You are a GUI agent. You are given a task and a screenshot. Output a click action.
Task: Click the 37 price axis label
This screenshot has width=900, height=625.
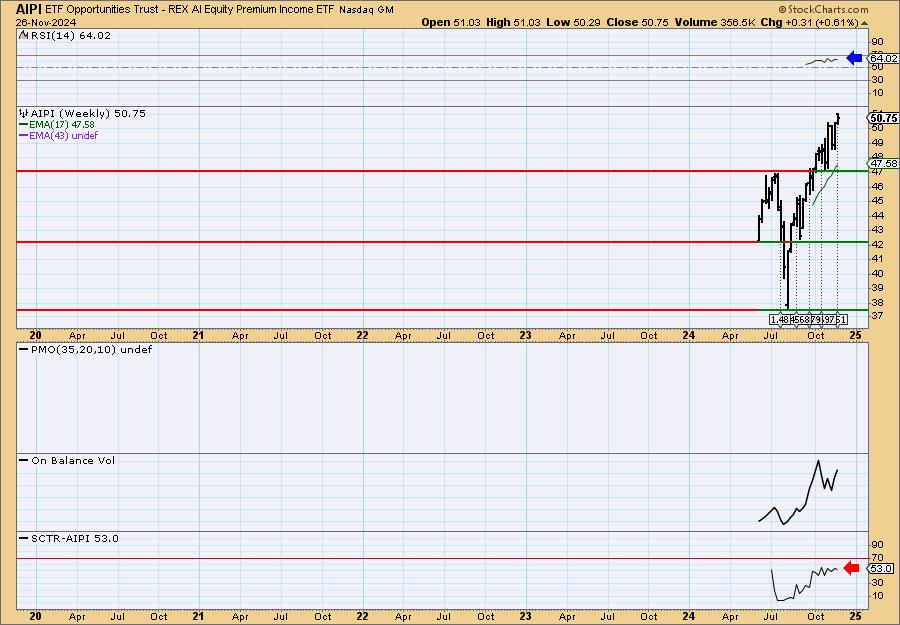(x=878, y=315)
